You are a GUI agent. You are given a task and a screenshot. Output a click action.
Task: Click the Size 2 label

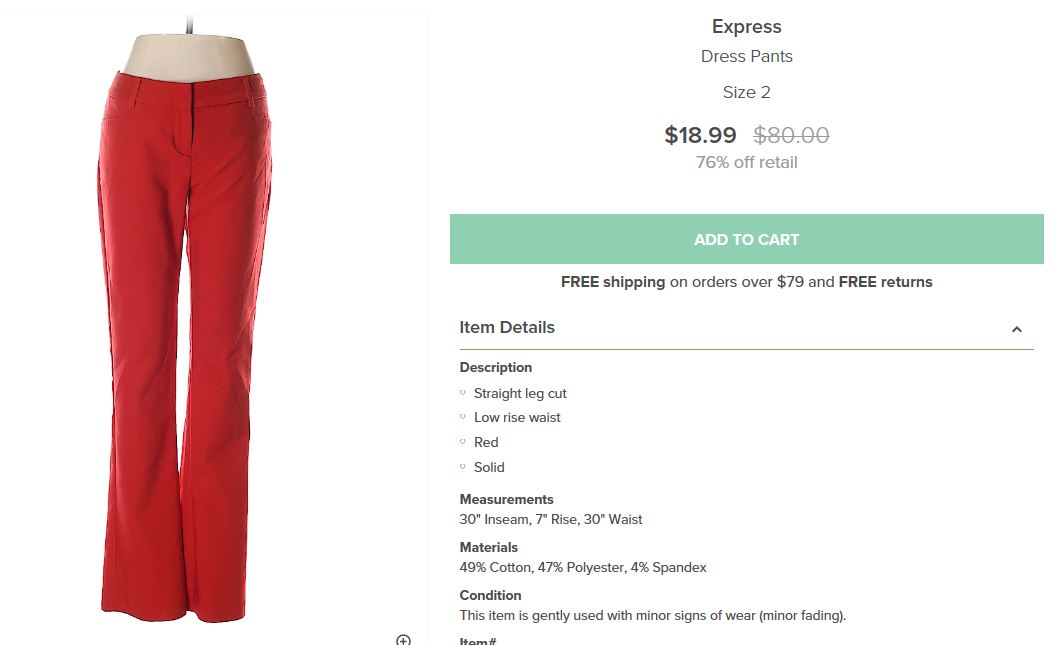coord(746,91)
